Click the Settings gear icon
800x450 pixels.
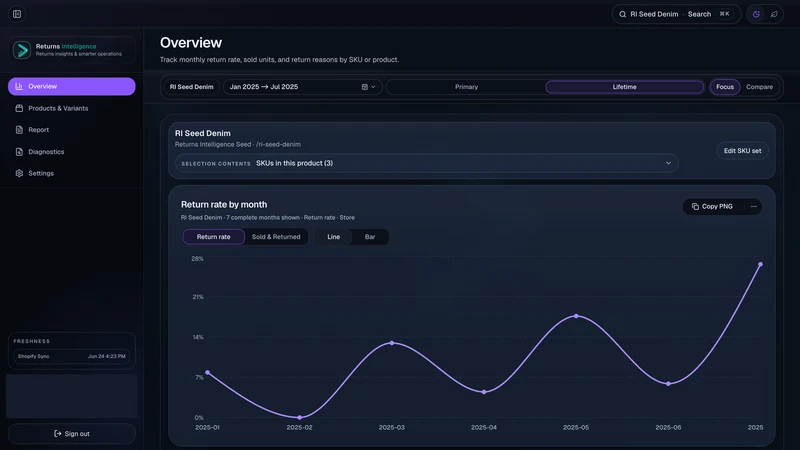coord(19,173)
